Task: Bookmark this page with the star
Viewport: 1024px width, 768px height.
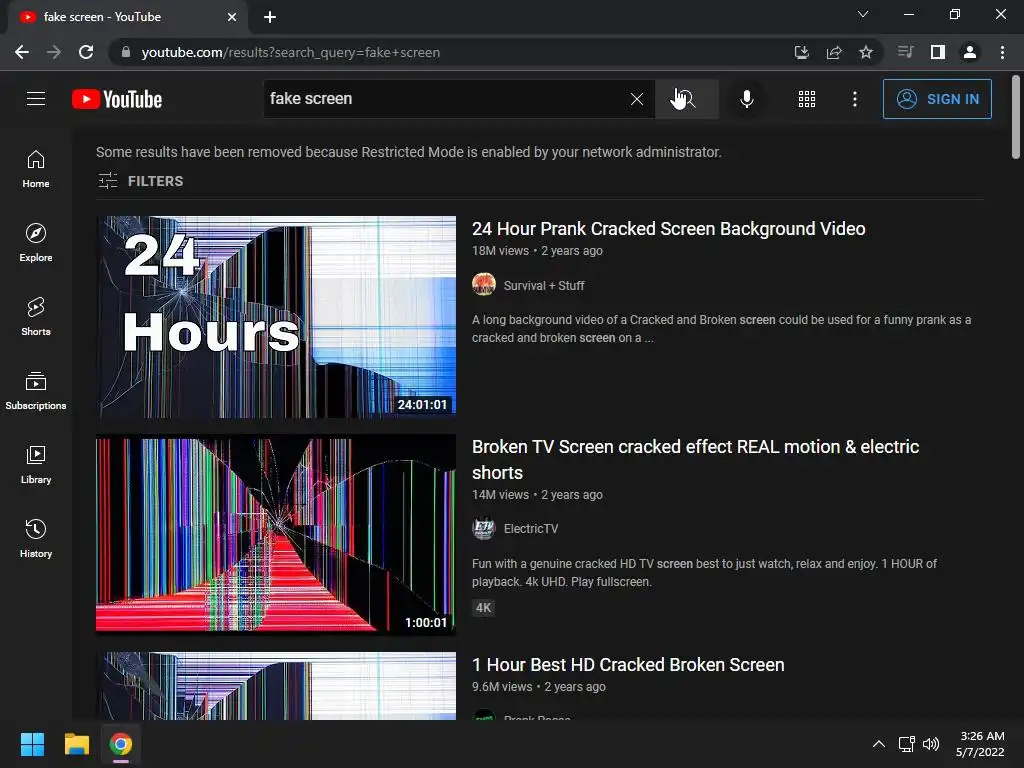Action: coord(866,52)
